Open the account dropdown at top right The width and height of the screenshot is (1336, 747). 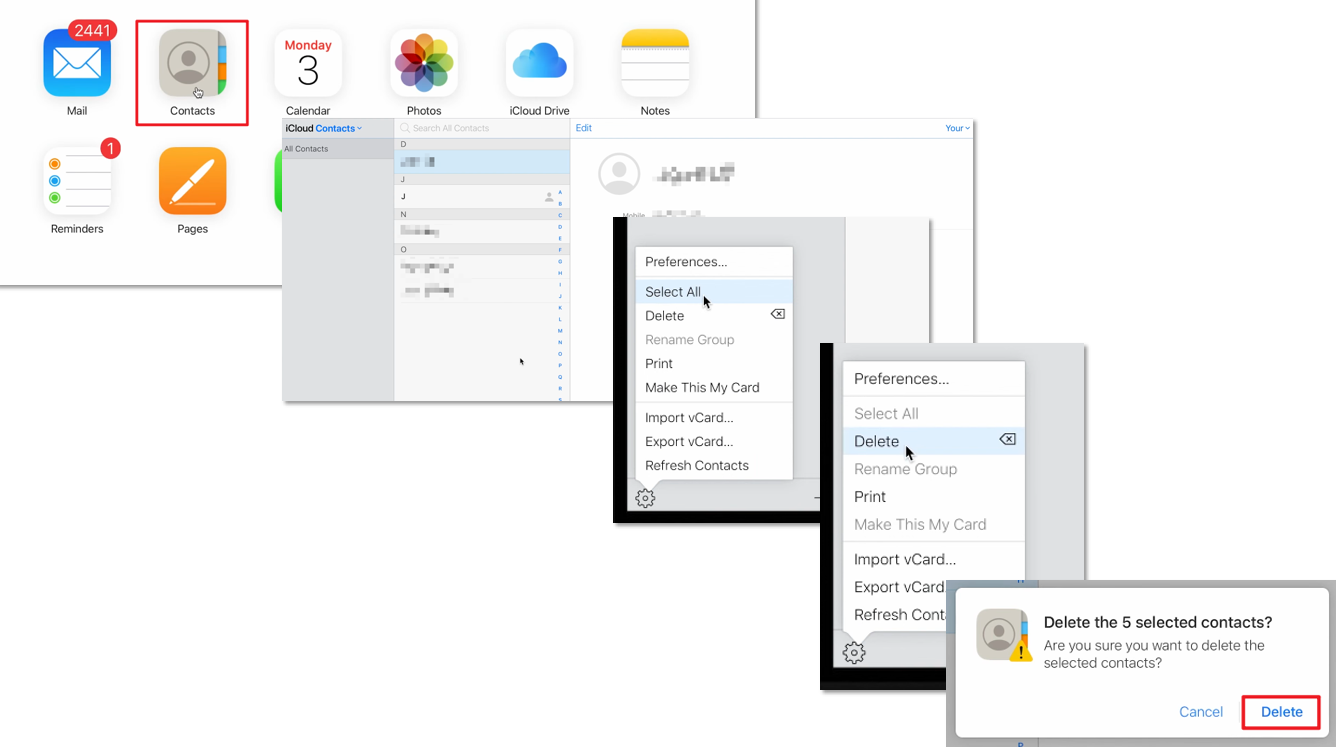click(x=957, y=128)
